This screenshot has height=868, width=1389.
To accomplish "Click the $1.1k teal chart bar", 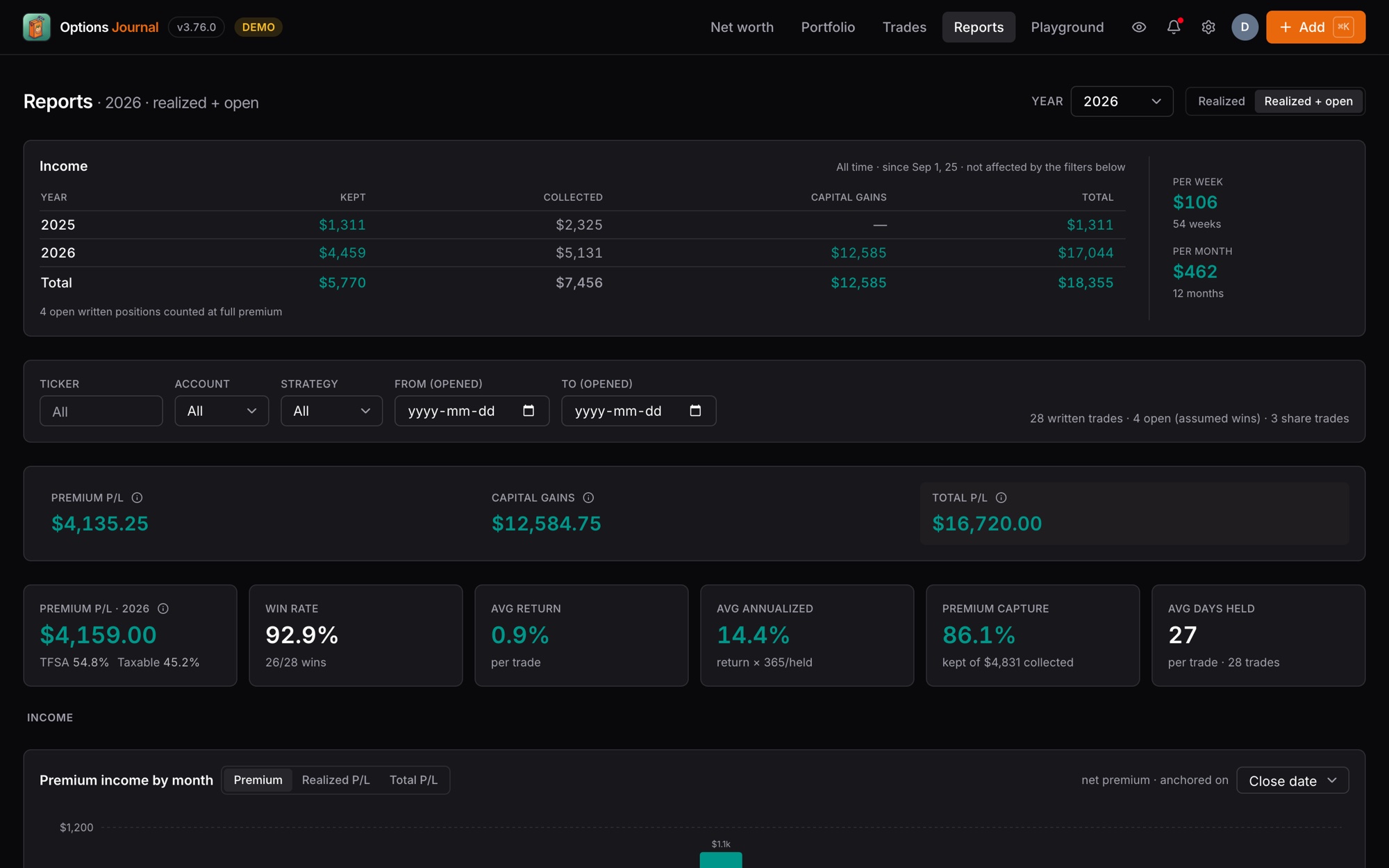I will 721,860.
